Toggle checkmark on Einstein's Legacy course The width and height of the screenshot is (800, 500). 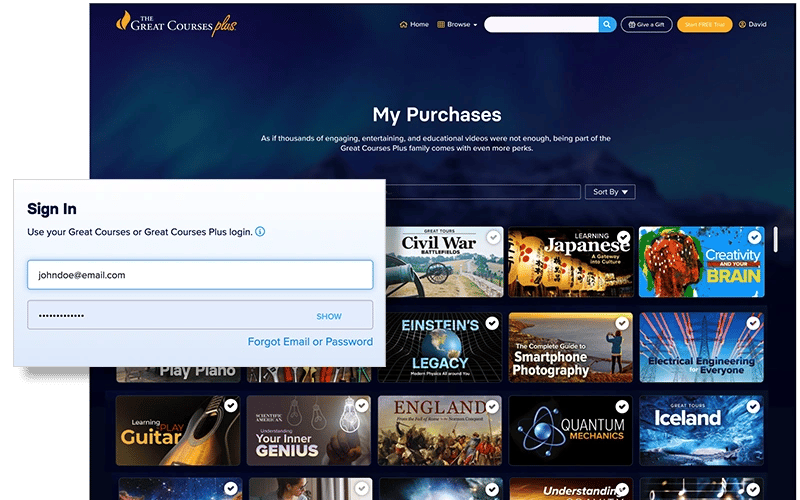[x=492, y=323]
